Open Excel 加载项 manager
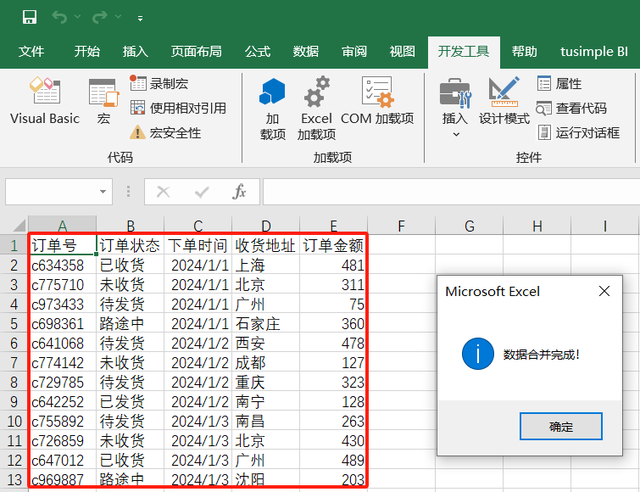 coord(316,109)
